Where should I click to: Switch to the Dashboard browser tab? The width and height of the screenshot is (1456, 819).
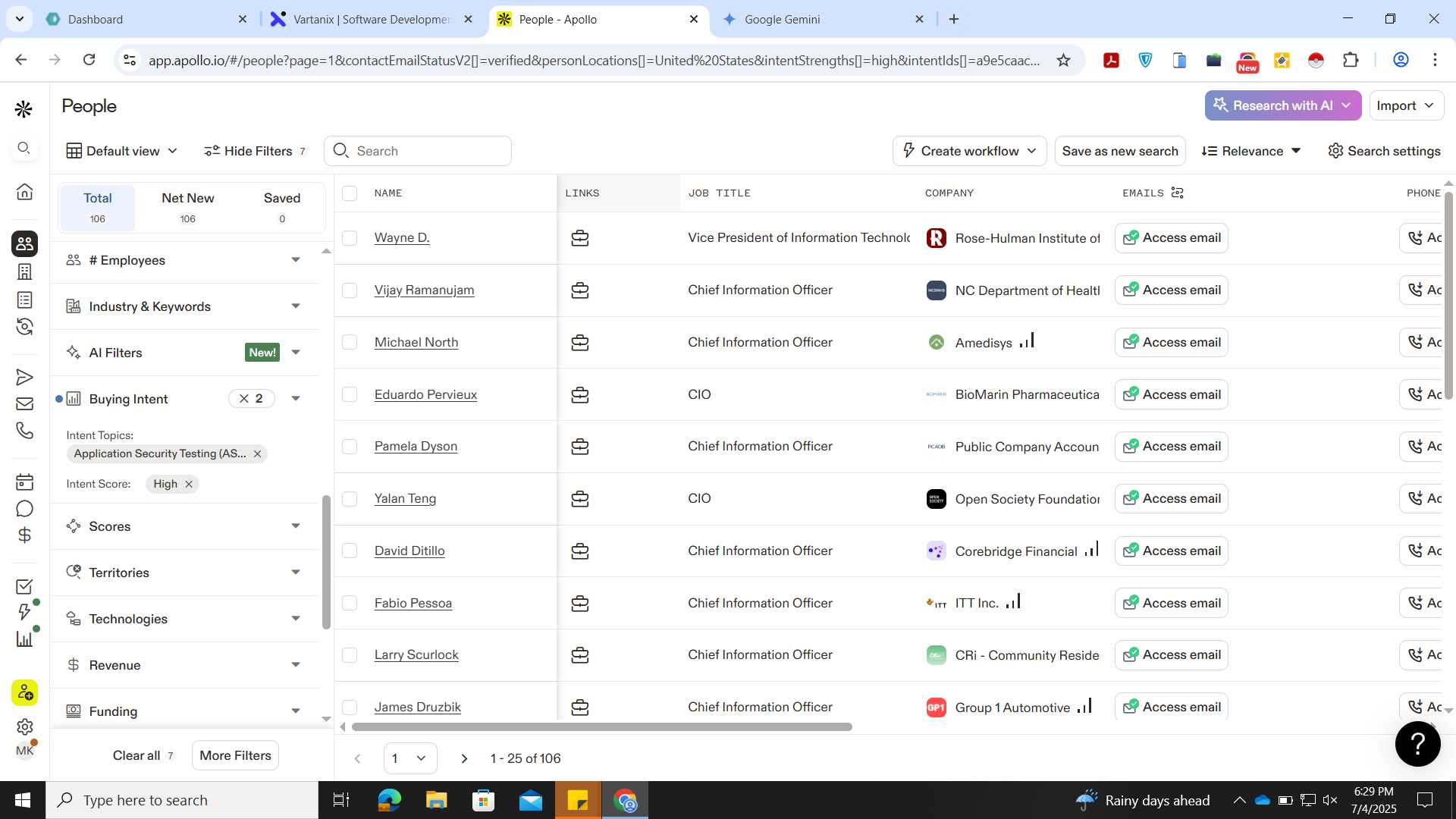pos(146,19)
